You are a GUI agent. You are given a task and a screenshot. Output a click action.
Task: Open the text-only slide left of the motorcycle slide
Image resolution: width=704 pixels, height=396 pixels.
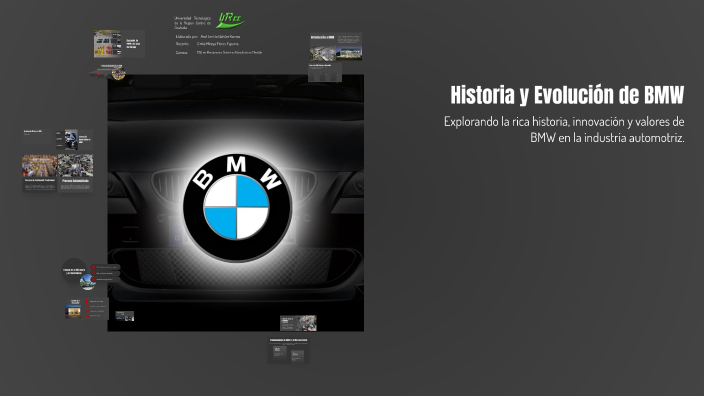click(x=38, y=137)
